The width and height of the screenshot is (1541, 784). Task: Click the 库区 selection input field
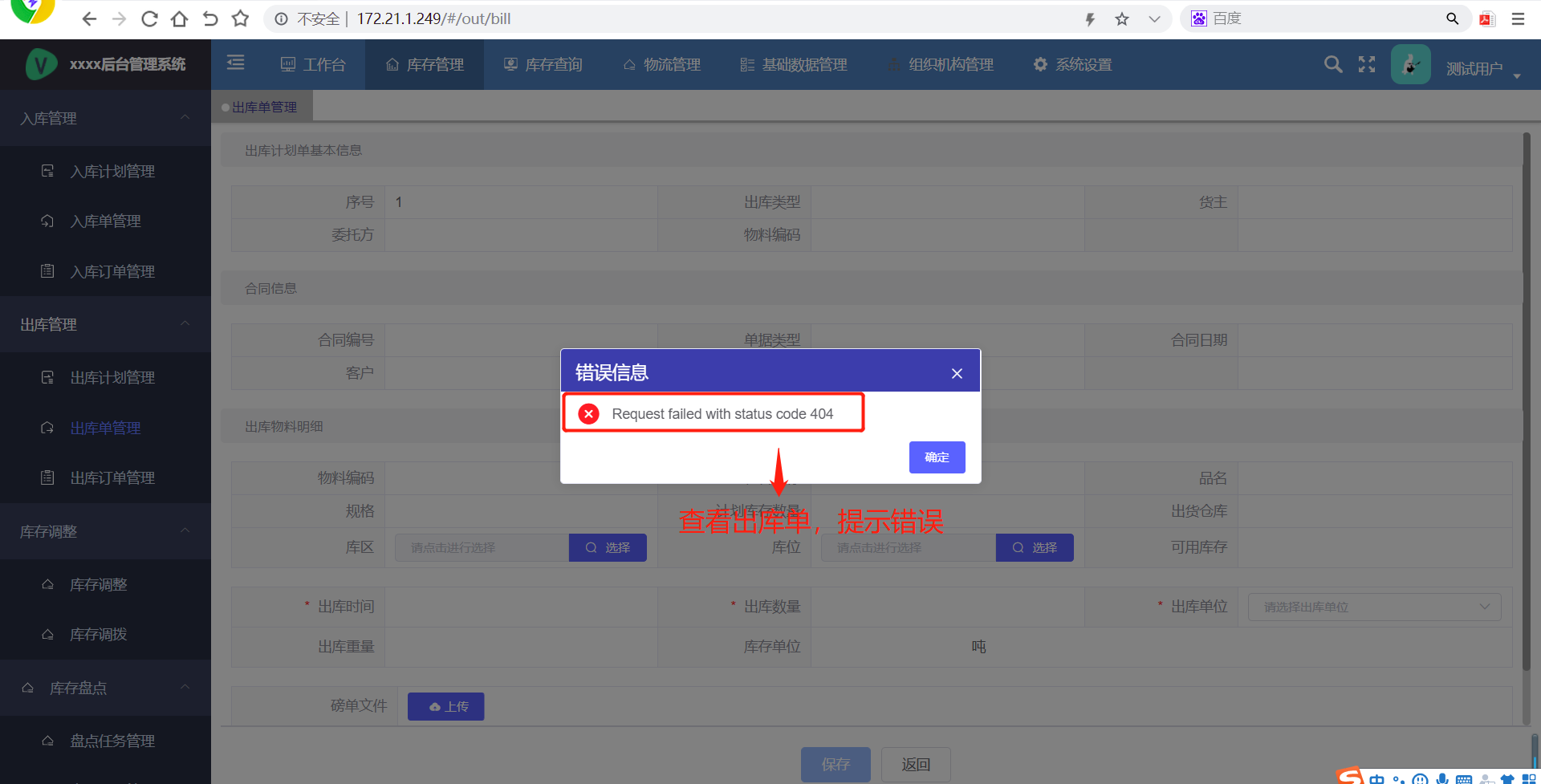(482, 547)
